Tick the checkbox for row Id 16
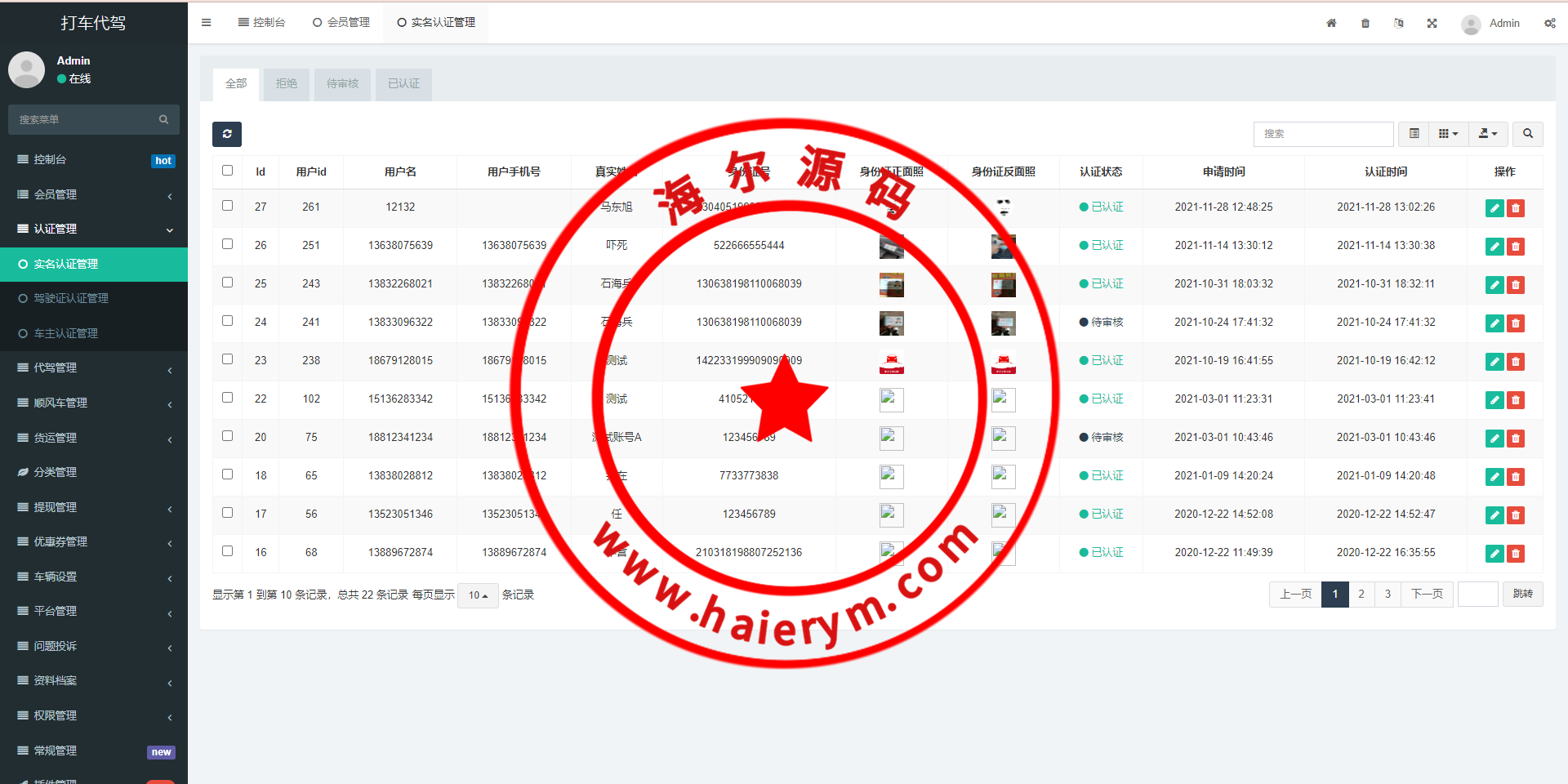The image size is (1568, 784). click(227, 551)
